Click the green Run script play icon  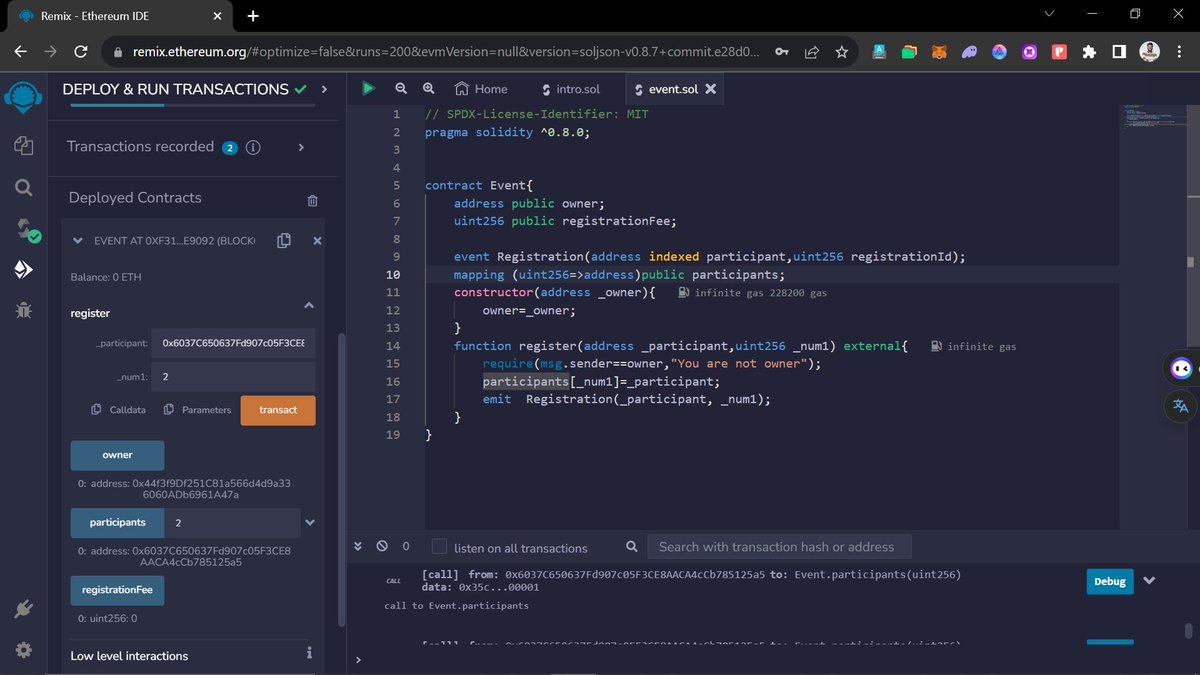tap(368, 89)
